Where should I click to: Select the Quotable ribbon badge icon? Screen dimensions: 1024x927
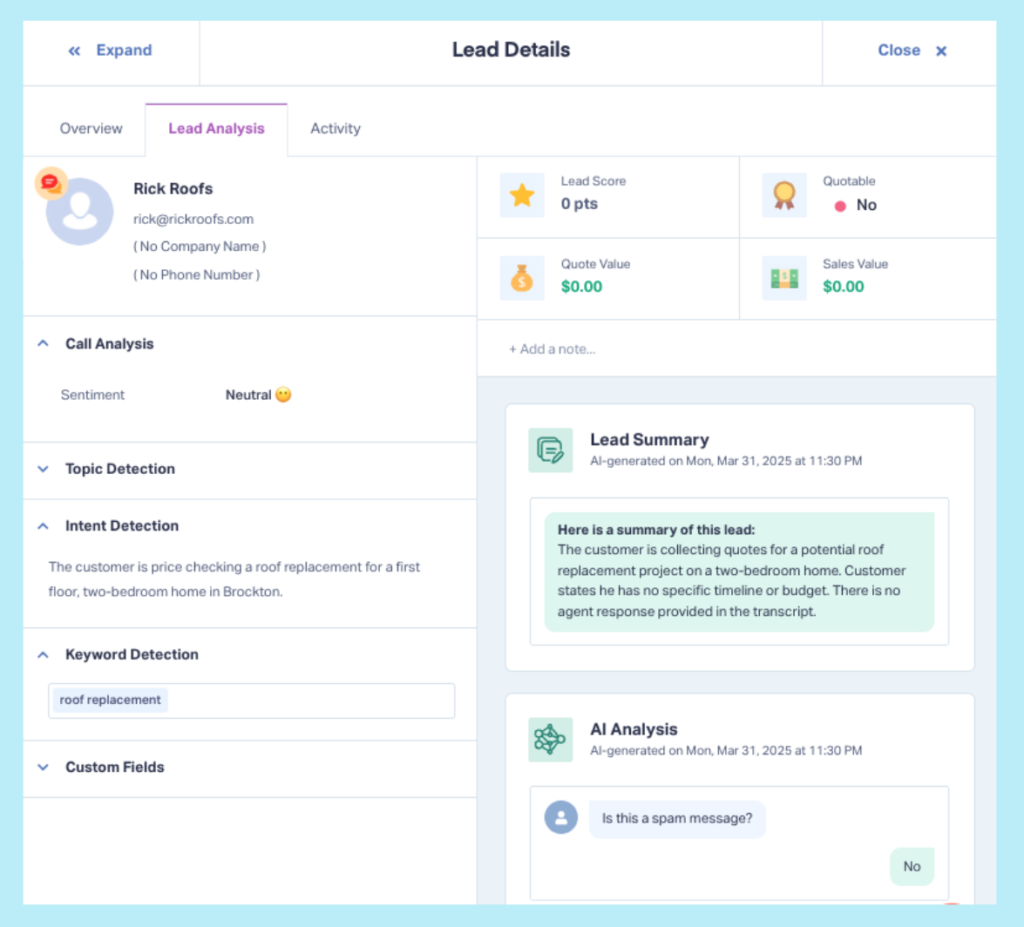[784, 195]
